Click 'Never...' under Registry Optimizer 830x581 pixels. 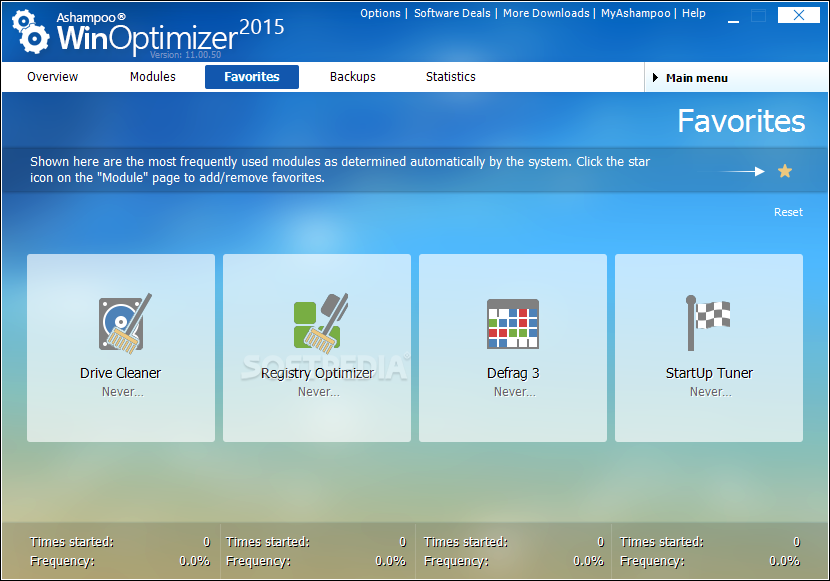(319, 392)
